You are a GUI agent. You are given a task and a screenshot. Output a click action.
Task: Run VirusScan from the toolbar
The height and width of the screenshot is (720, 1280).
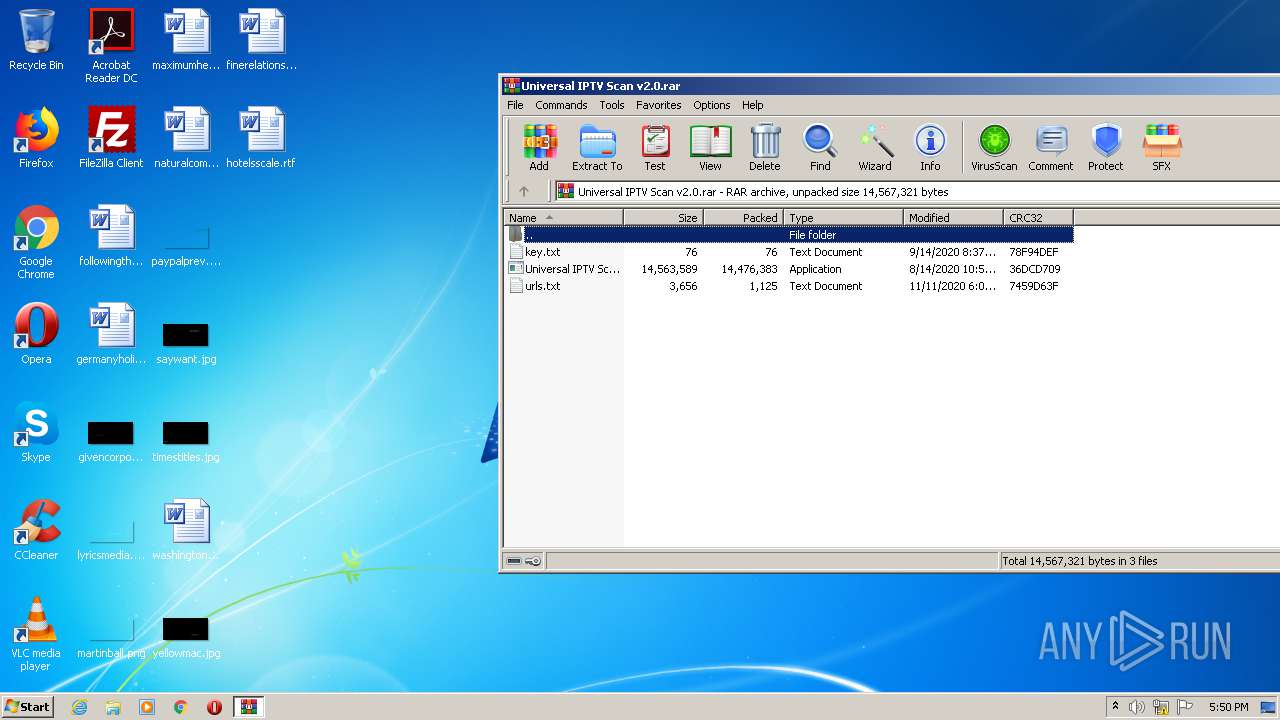click(994, 148)
